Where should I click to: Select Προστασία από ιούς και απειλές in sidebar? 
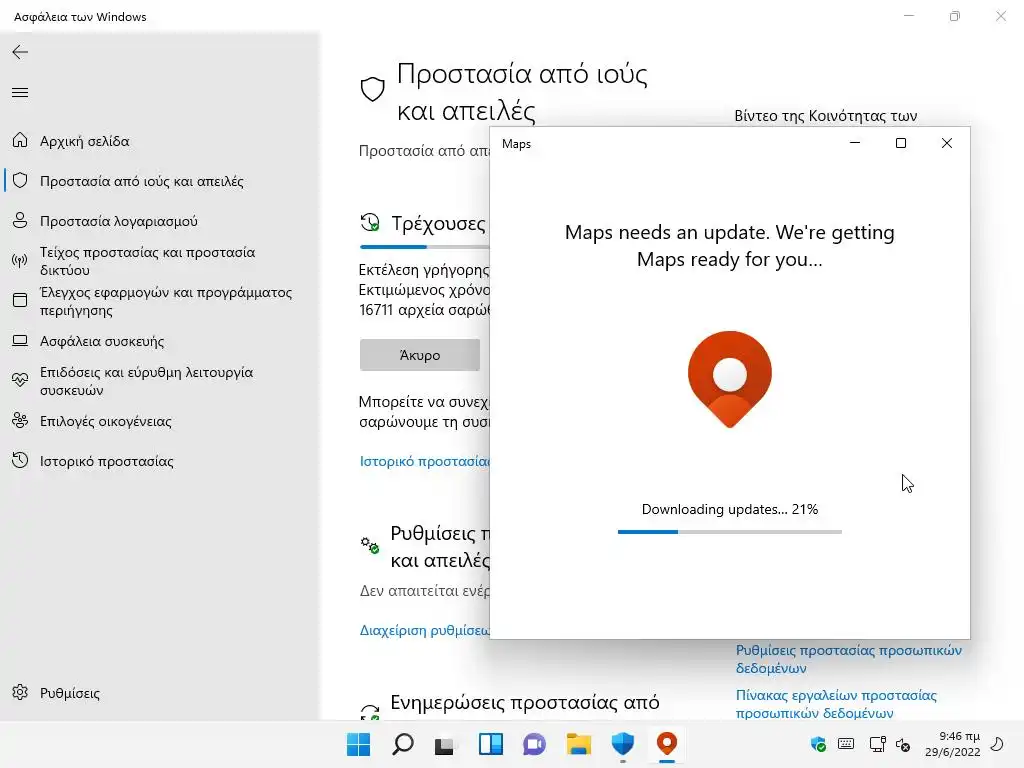(141, 181)
